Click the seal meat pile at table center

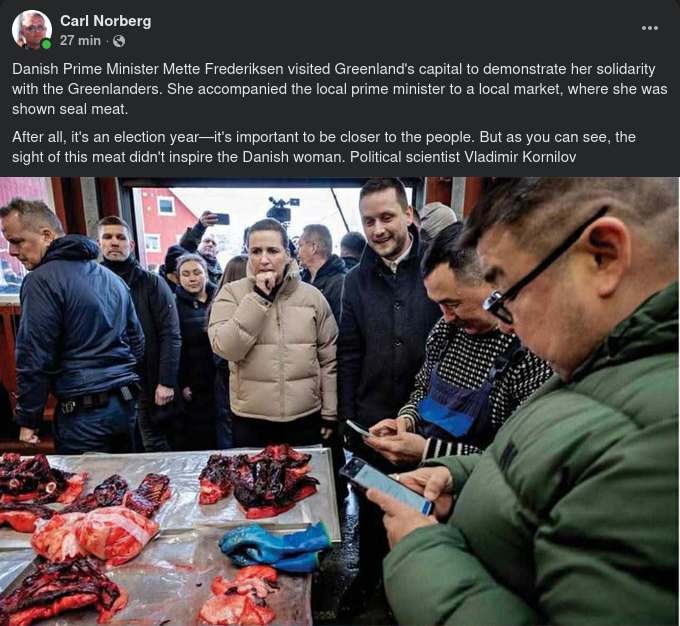pos(260,479)
